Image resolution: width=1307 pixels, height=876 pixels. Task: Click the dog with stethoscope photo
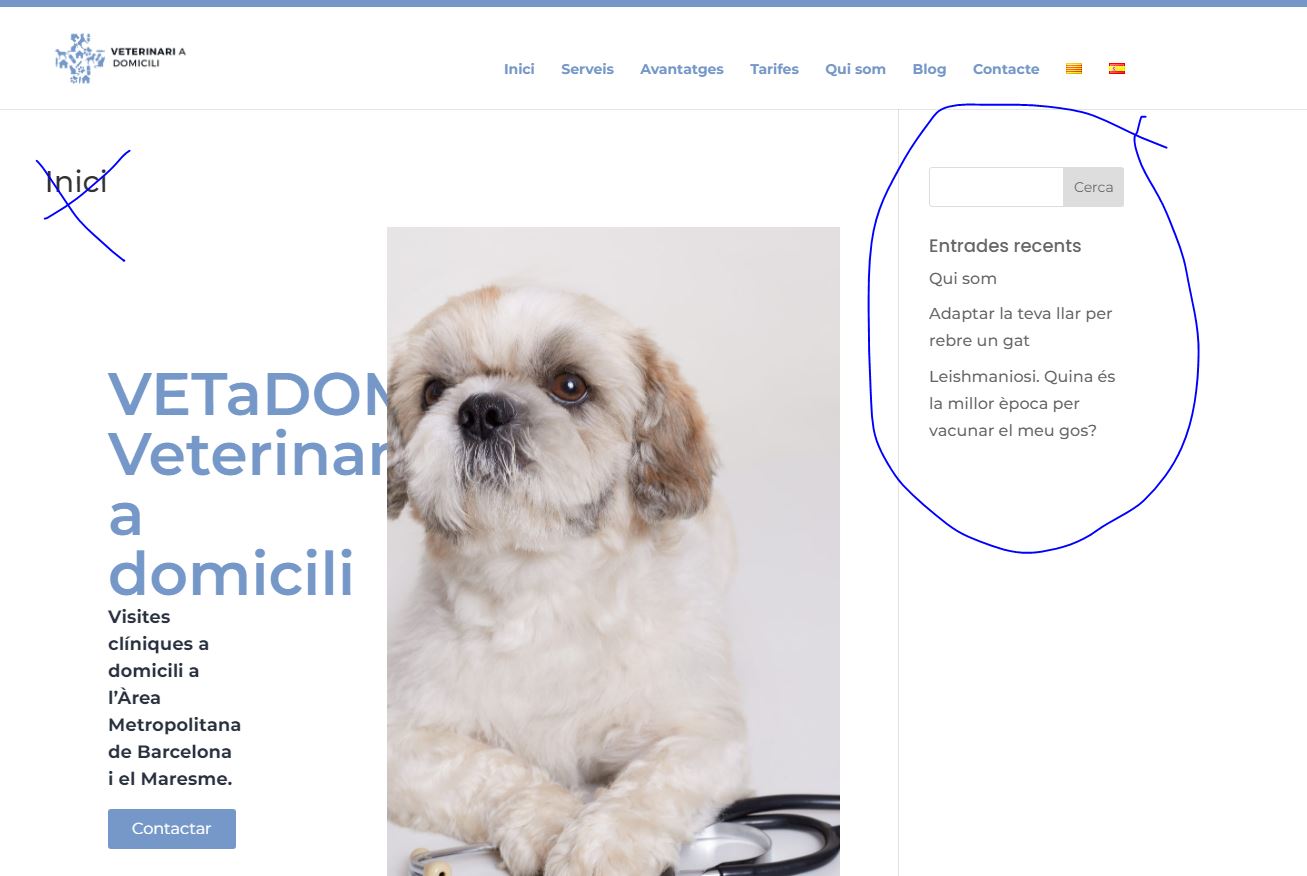[613, 551]
